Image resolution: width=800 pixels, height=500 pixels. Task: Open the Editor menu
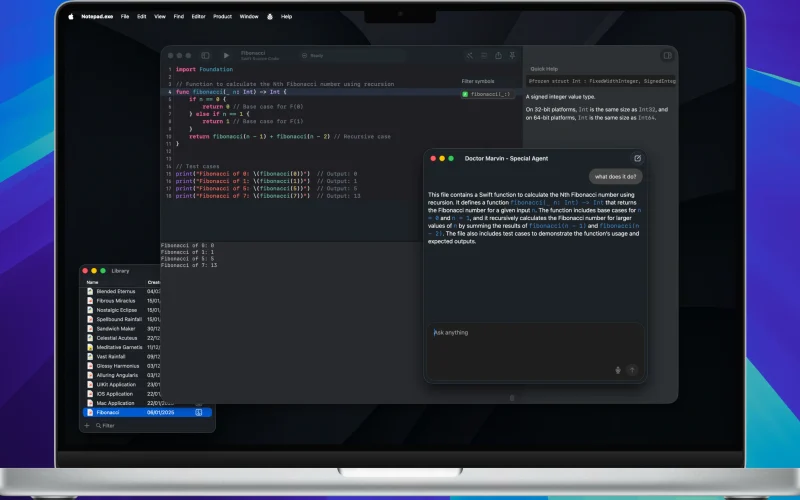click(198, 17)
